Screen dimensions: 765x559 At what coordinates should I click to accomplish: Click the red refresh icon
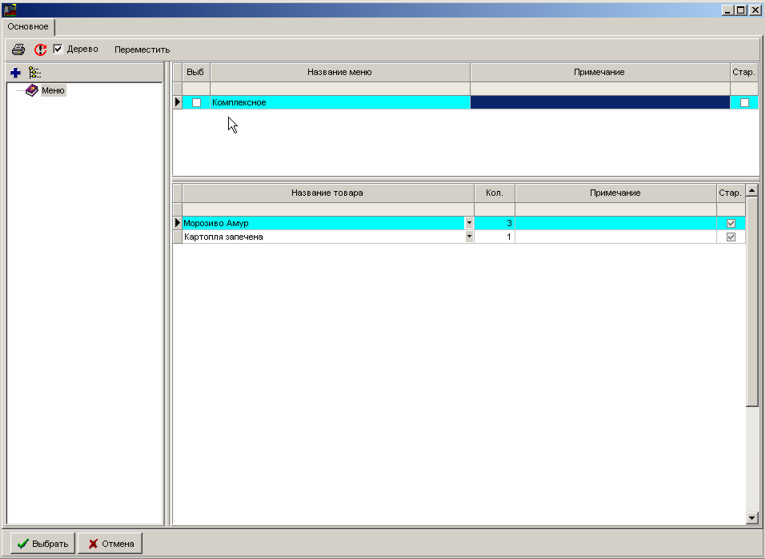click(41, 49)
